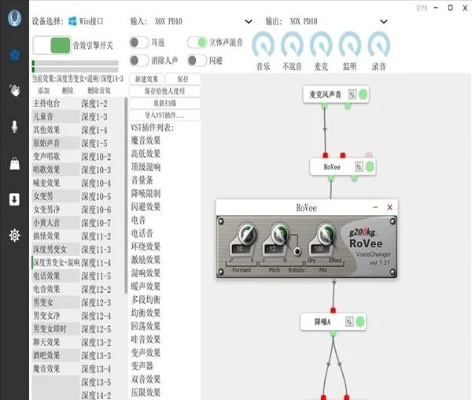Open the clapping hands sidebar section

point(14,90)
